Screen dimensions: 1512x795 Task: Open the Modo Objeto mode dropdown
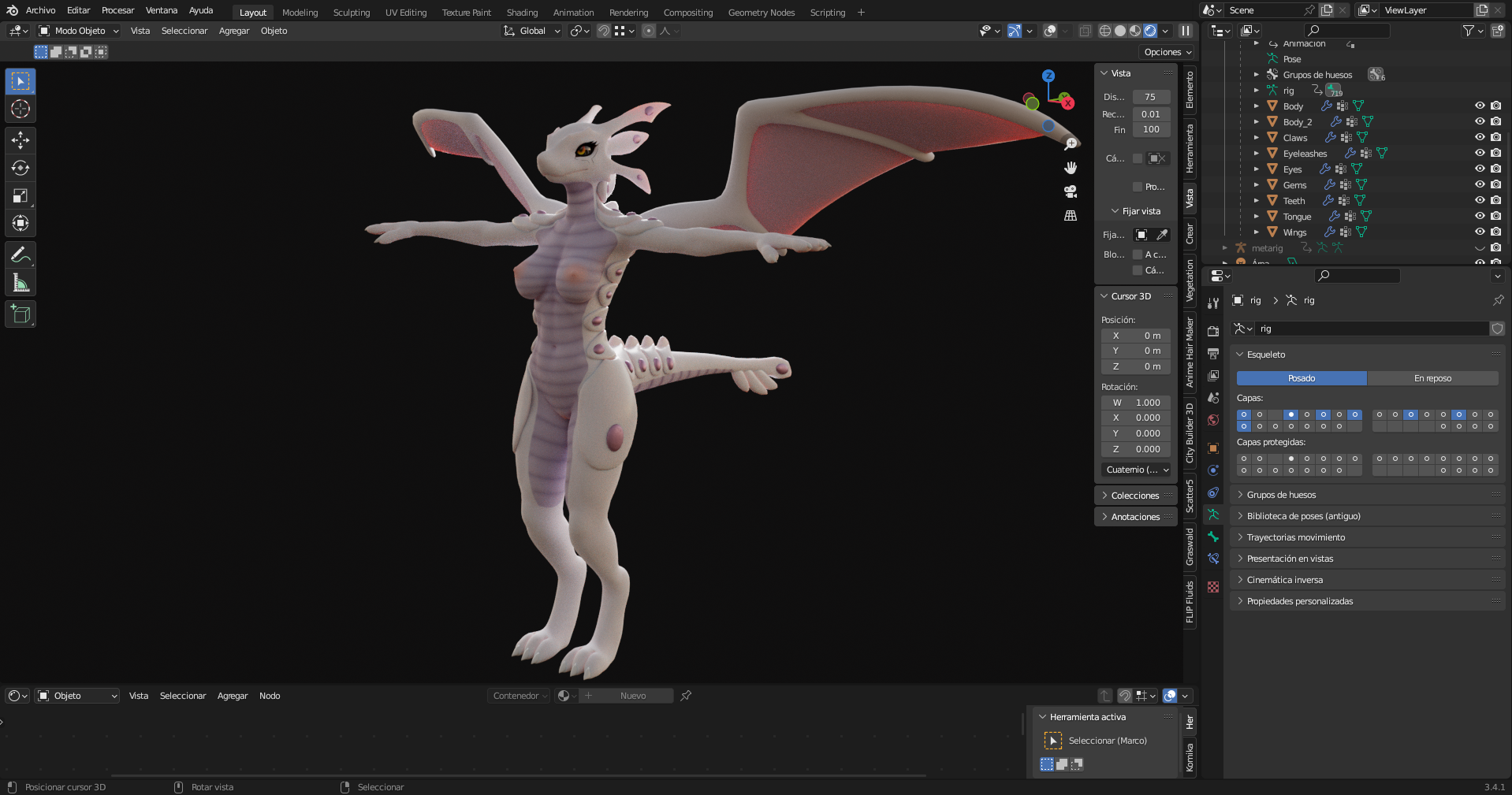coord(79,31)
